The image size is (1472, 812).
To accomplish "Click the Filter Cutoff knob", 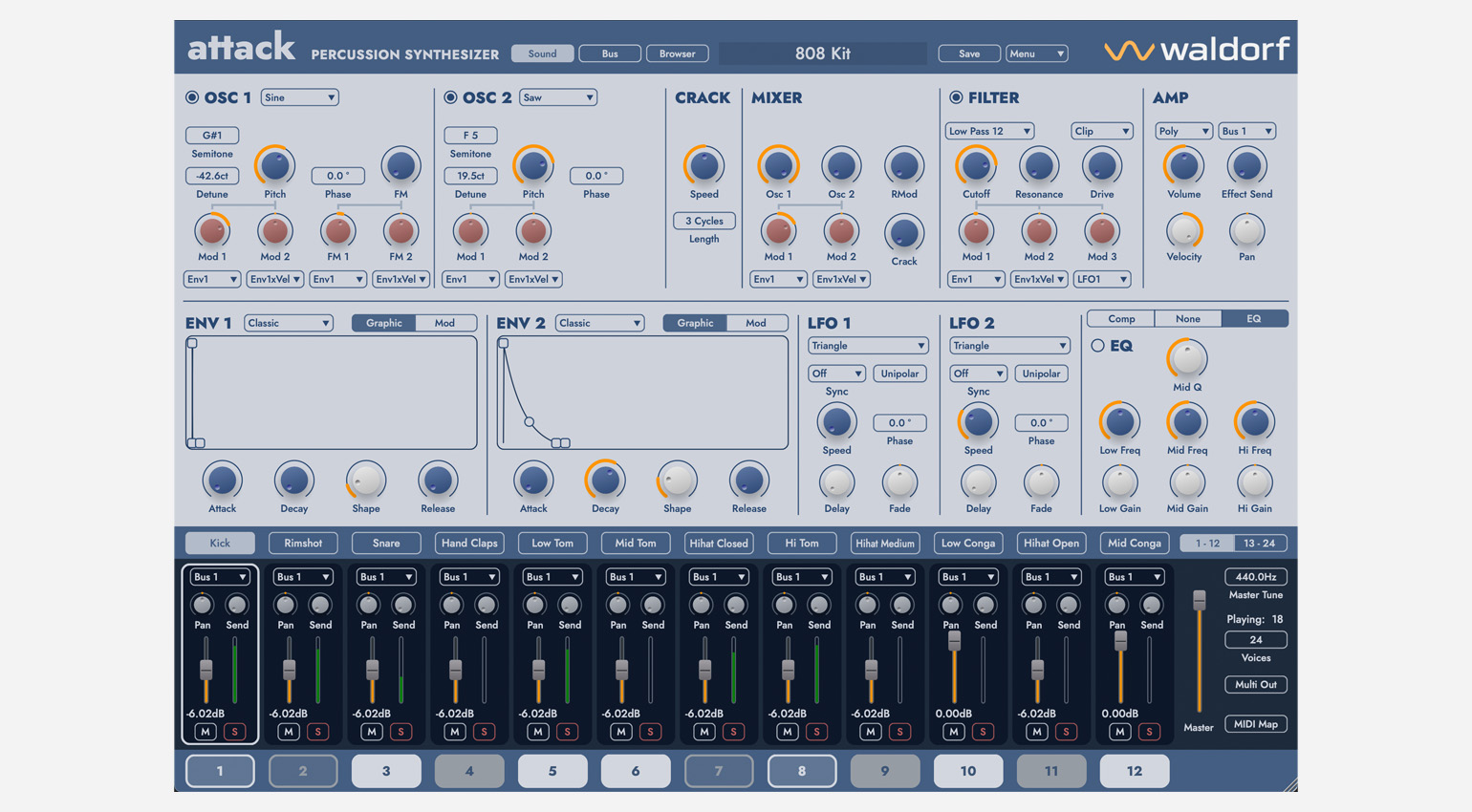I will 976,166.
